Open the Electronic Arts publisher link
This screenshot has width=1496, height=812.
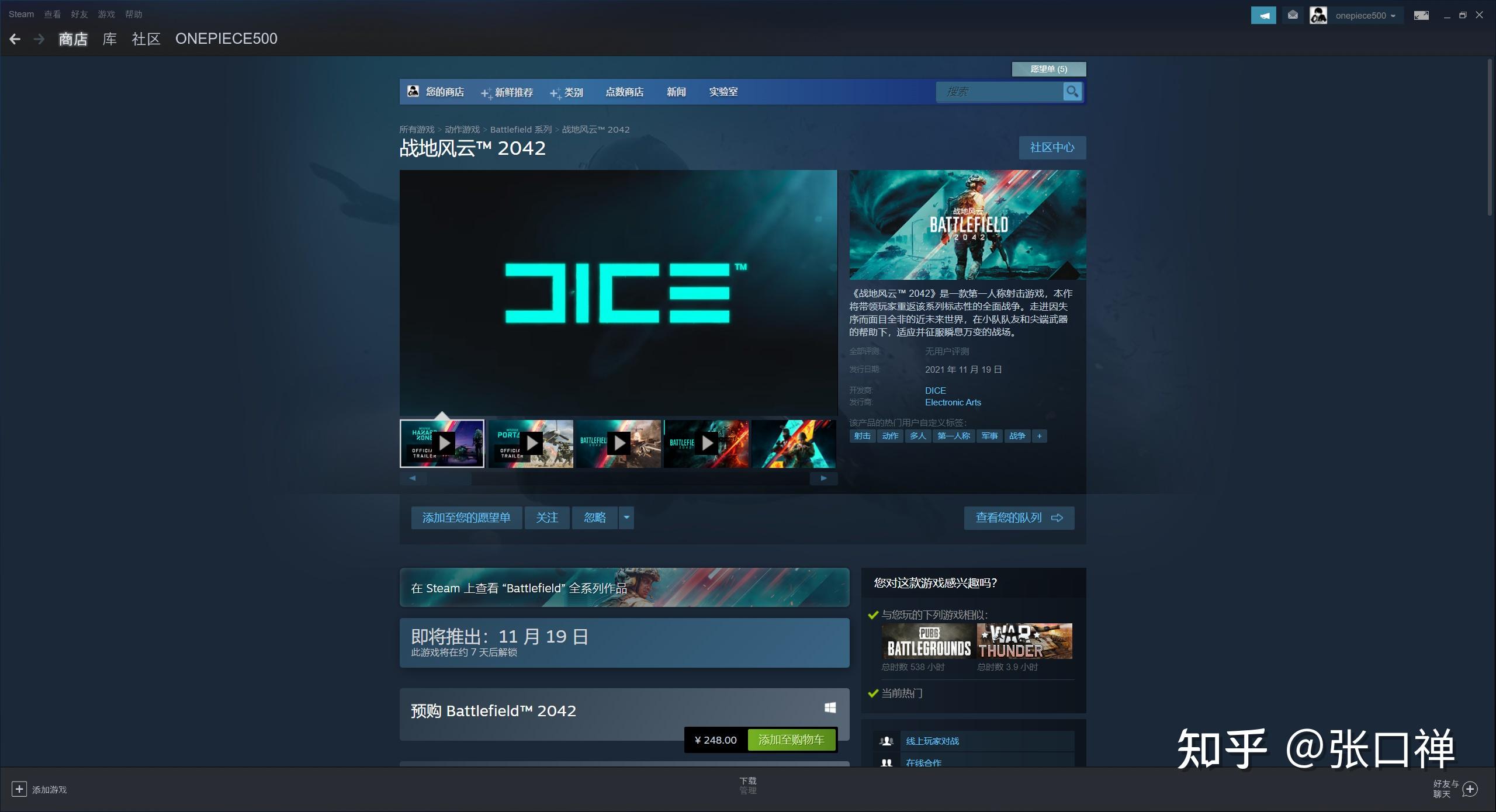953,402
